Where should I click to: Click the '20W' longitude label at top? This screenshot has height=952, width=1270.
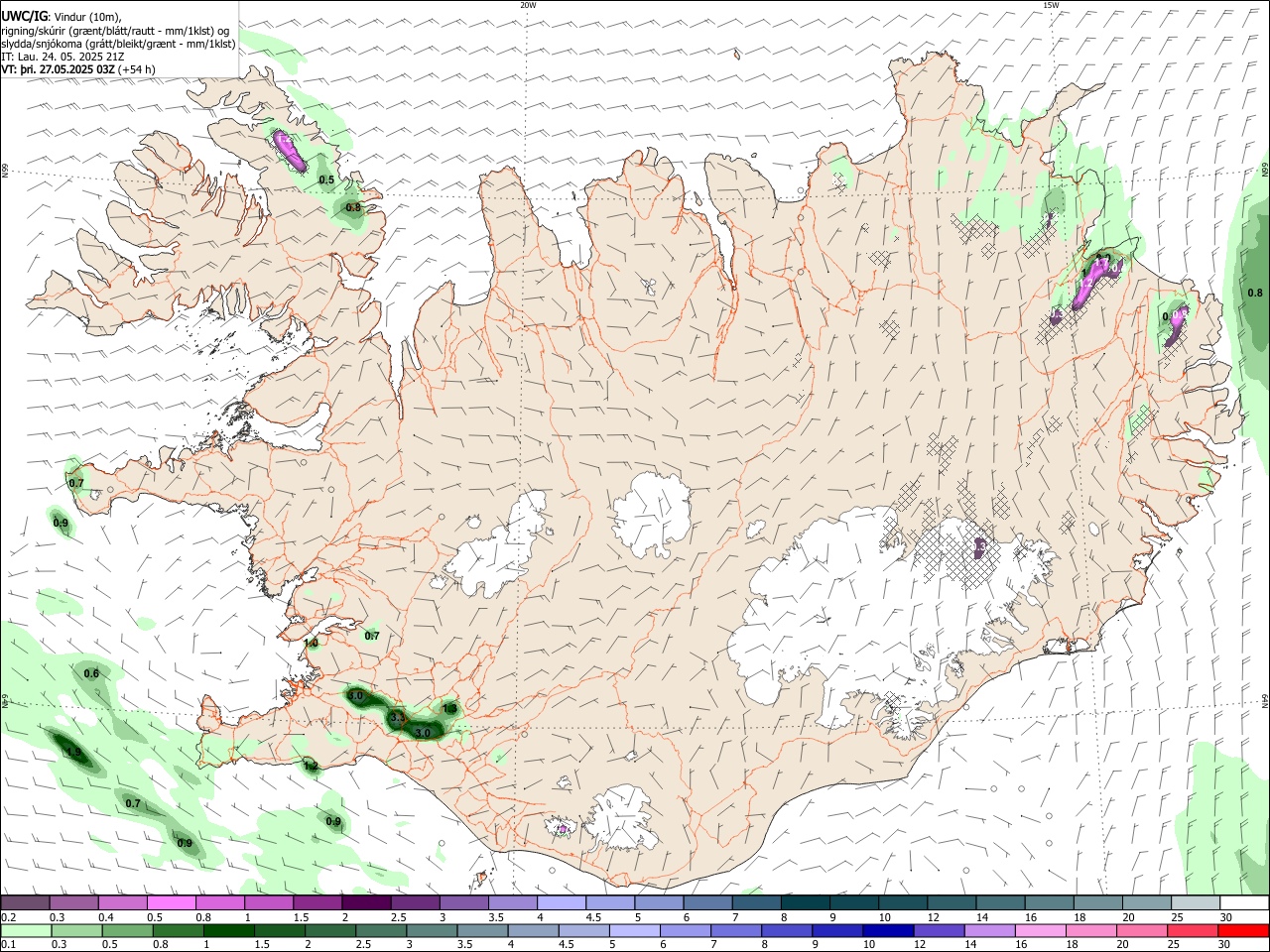click(x=528, y=5)
